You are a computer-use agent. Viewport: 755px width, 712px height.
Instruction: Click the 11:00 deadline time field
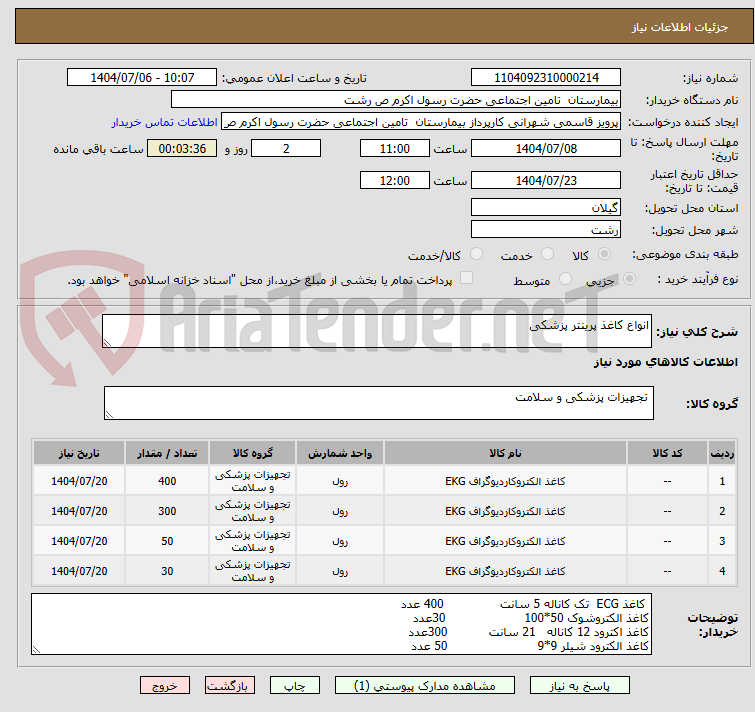395,149
